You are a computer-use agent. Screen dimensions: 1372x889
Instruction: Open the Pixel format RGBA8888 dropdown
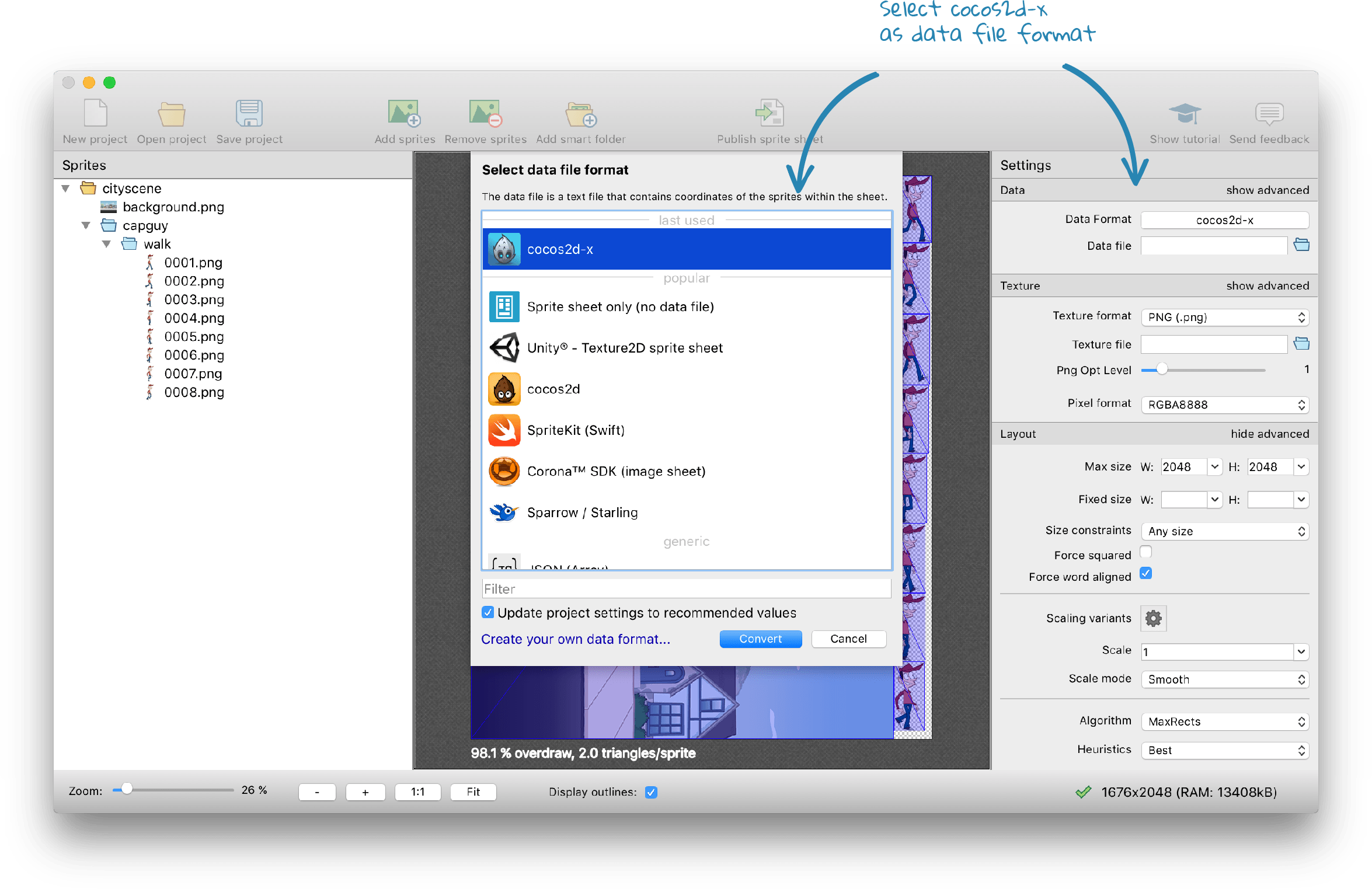[x=1225, y=405]
